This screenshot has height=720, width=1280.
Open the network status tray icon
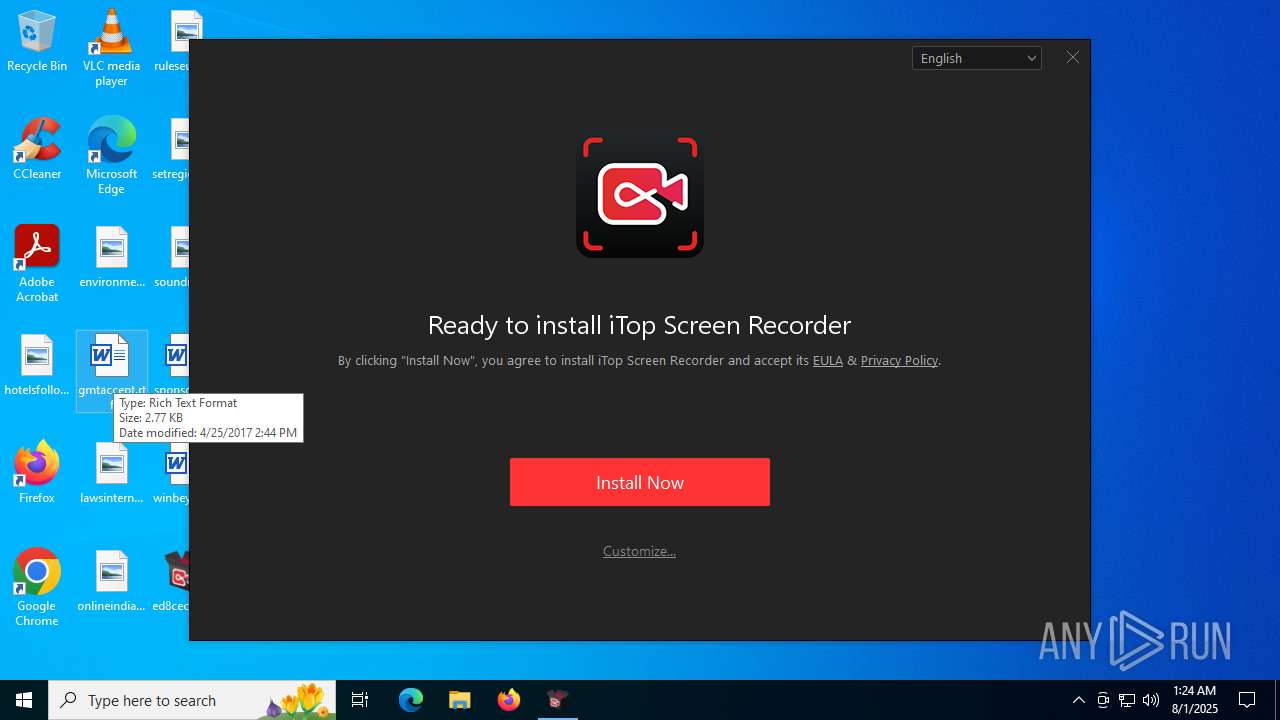click(1127, 700)
